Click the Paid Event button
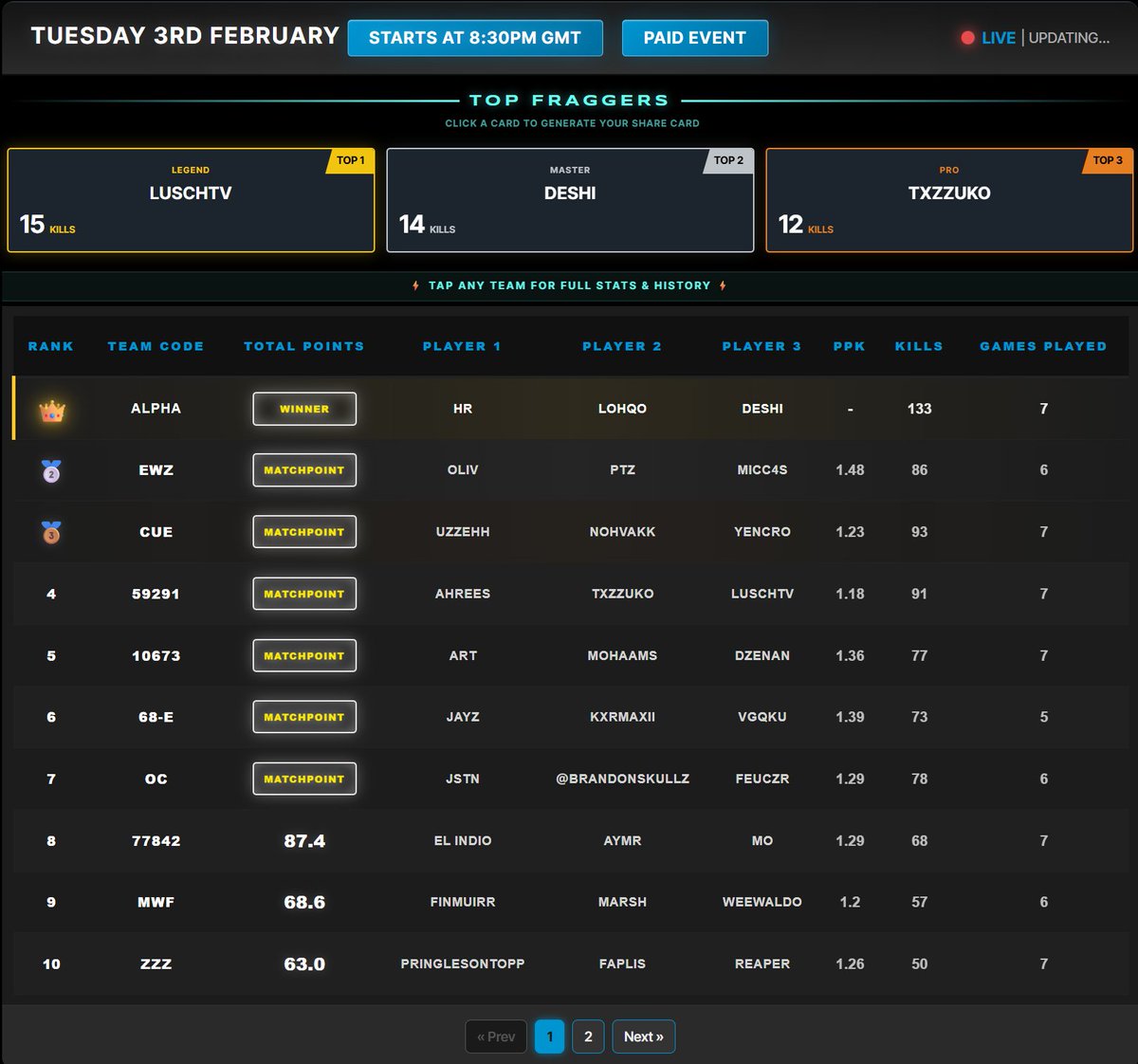This screenshot has width=1138, height=1064. tap(695, 38)
